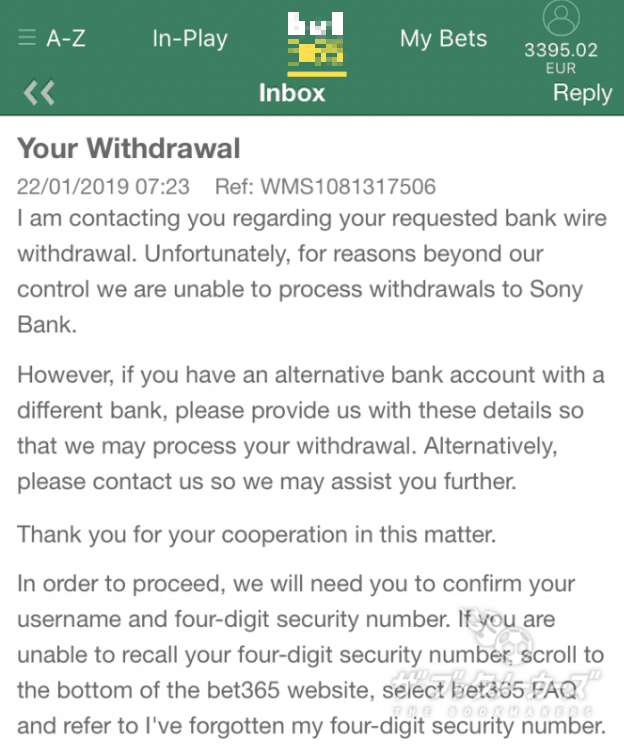Image resolution: width=624 pixels, height=745 pixels.
Task: Tap the 22/01/2019 07:23 timestamp
Action: [104, 187]
